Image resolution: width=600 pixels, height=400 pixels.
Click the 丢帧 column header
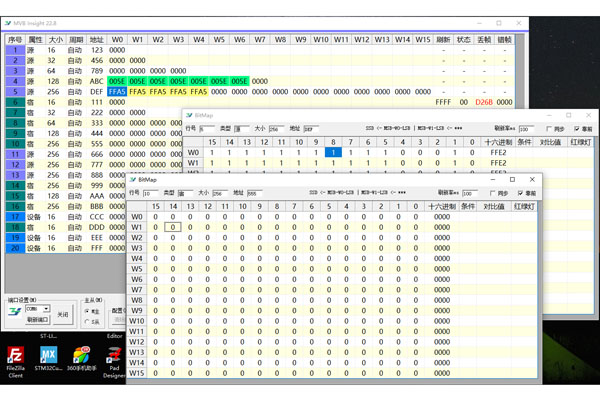pos(484,39)
